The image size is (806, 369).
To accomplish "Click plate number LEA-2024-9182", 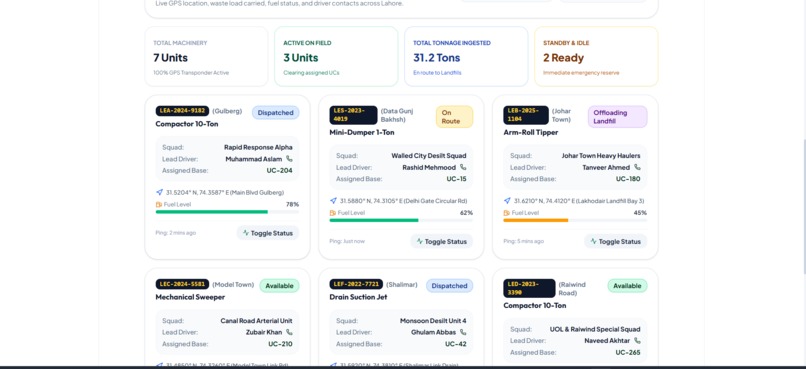I will point(182,110).
